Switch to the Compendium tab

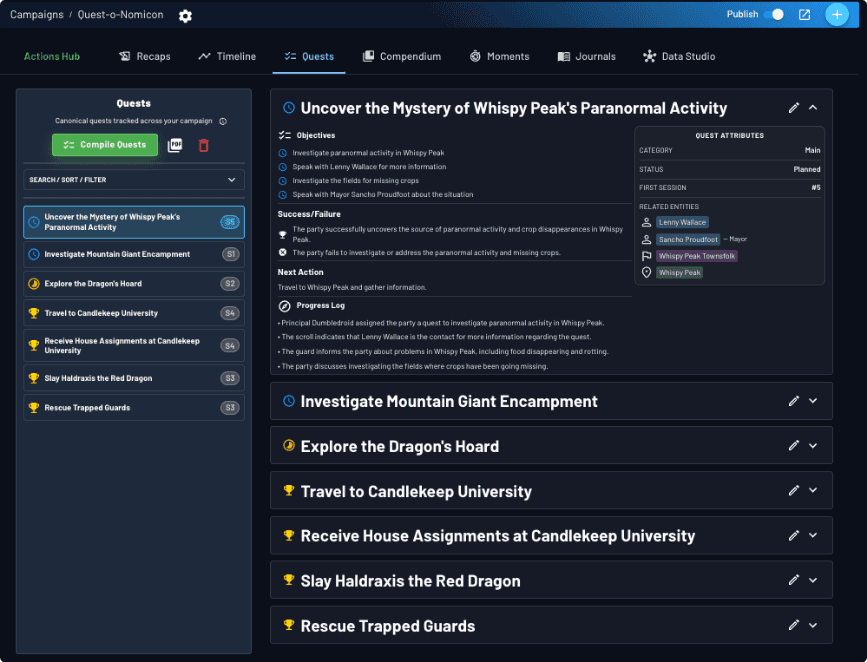(x=402, y=56)
